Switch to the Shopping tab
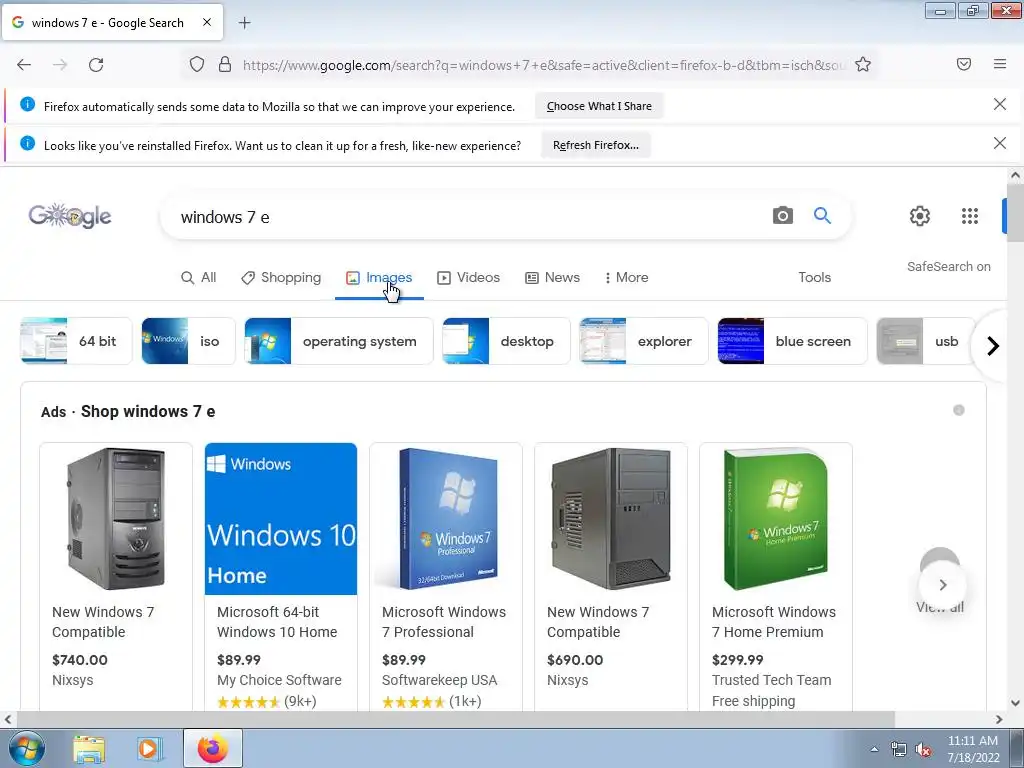 point(281,278)
